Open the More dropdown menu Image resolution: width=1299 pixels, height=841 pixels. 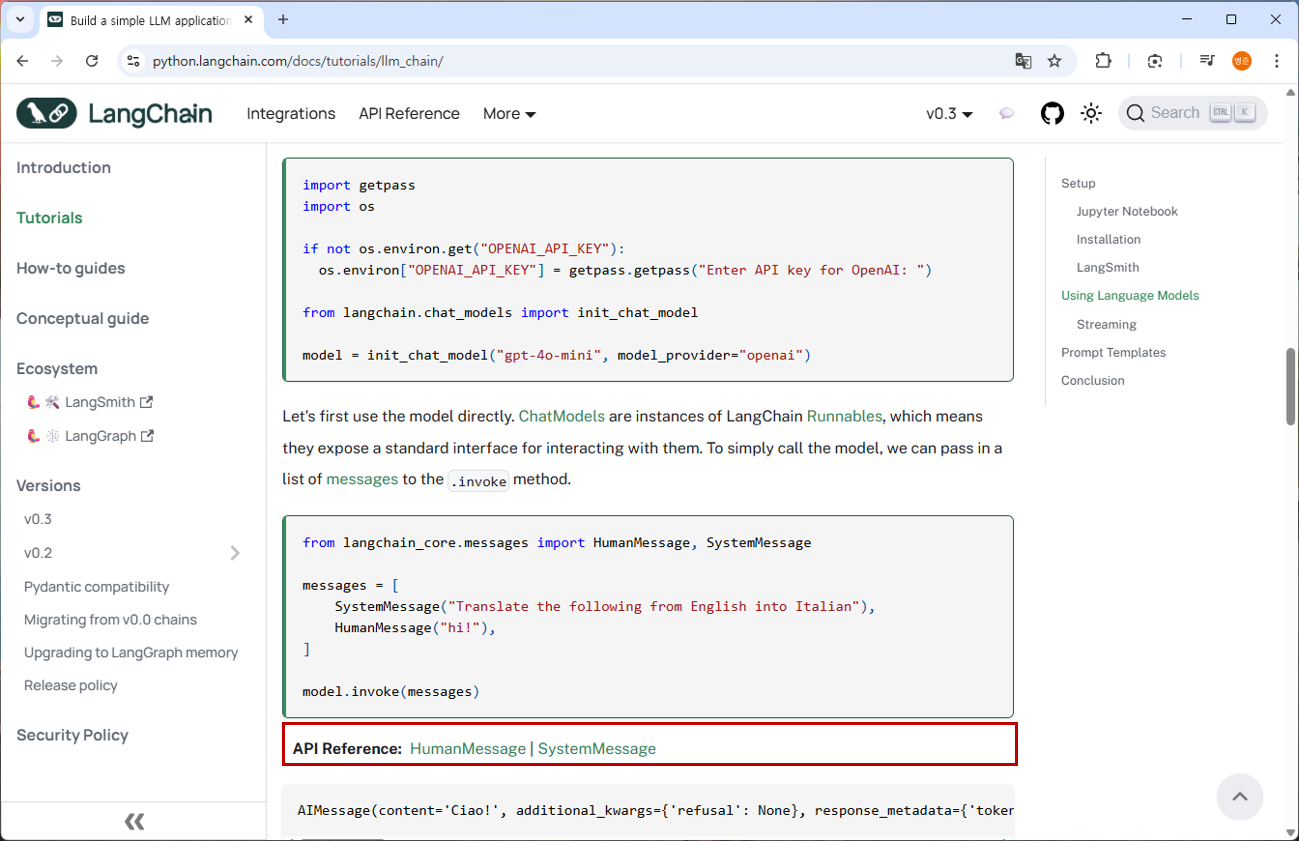point(509,113)
